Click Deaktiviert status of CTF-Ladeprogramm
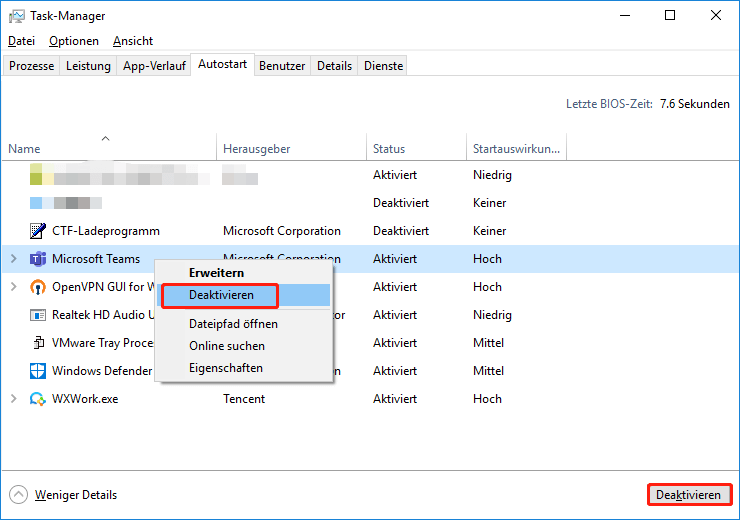The height and width of the screenshot is (520, 740). (x=401, y=231)
